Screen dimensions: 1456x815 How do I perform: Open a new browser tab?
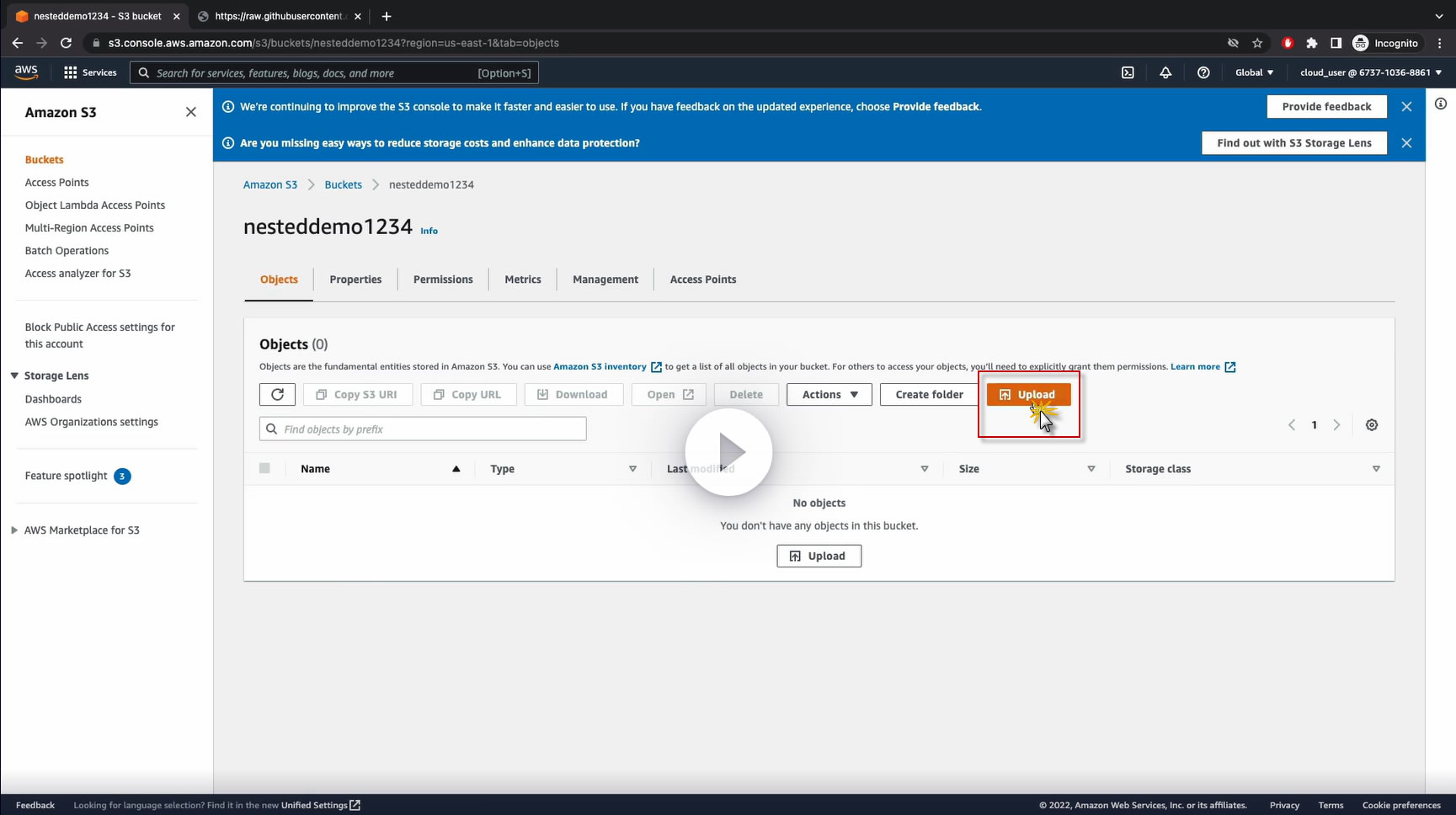pyautogui.click(x=387, y=16)
